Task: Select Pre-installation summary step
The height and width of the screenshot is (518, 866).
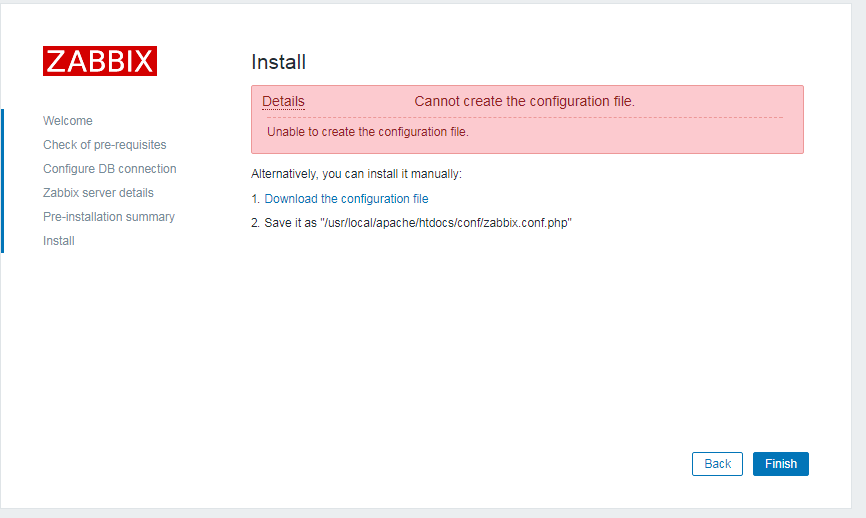Action: (109, 216)
